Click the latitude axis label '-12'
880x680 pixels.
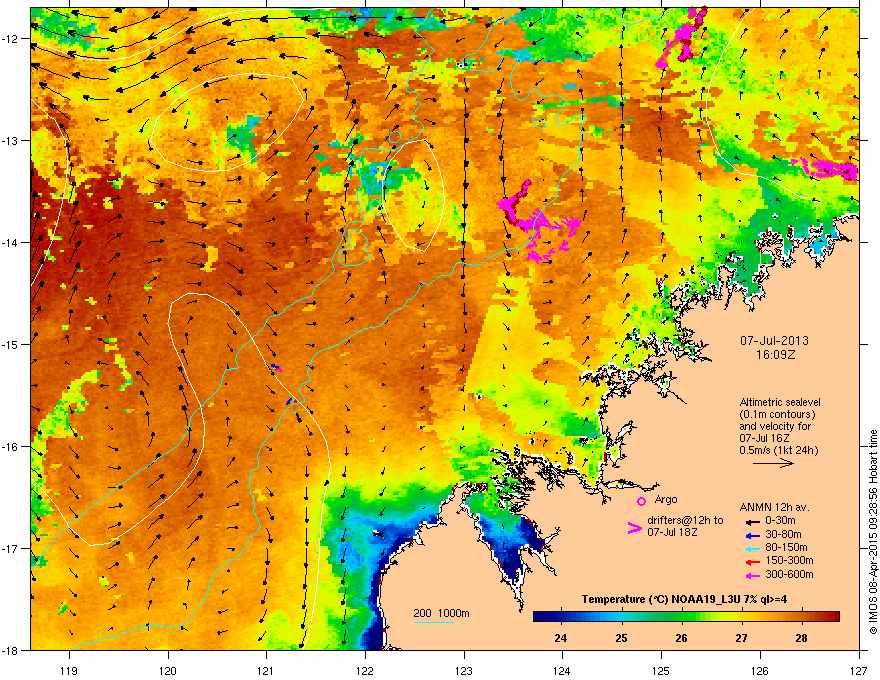pos(10,39)
